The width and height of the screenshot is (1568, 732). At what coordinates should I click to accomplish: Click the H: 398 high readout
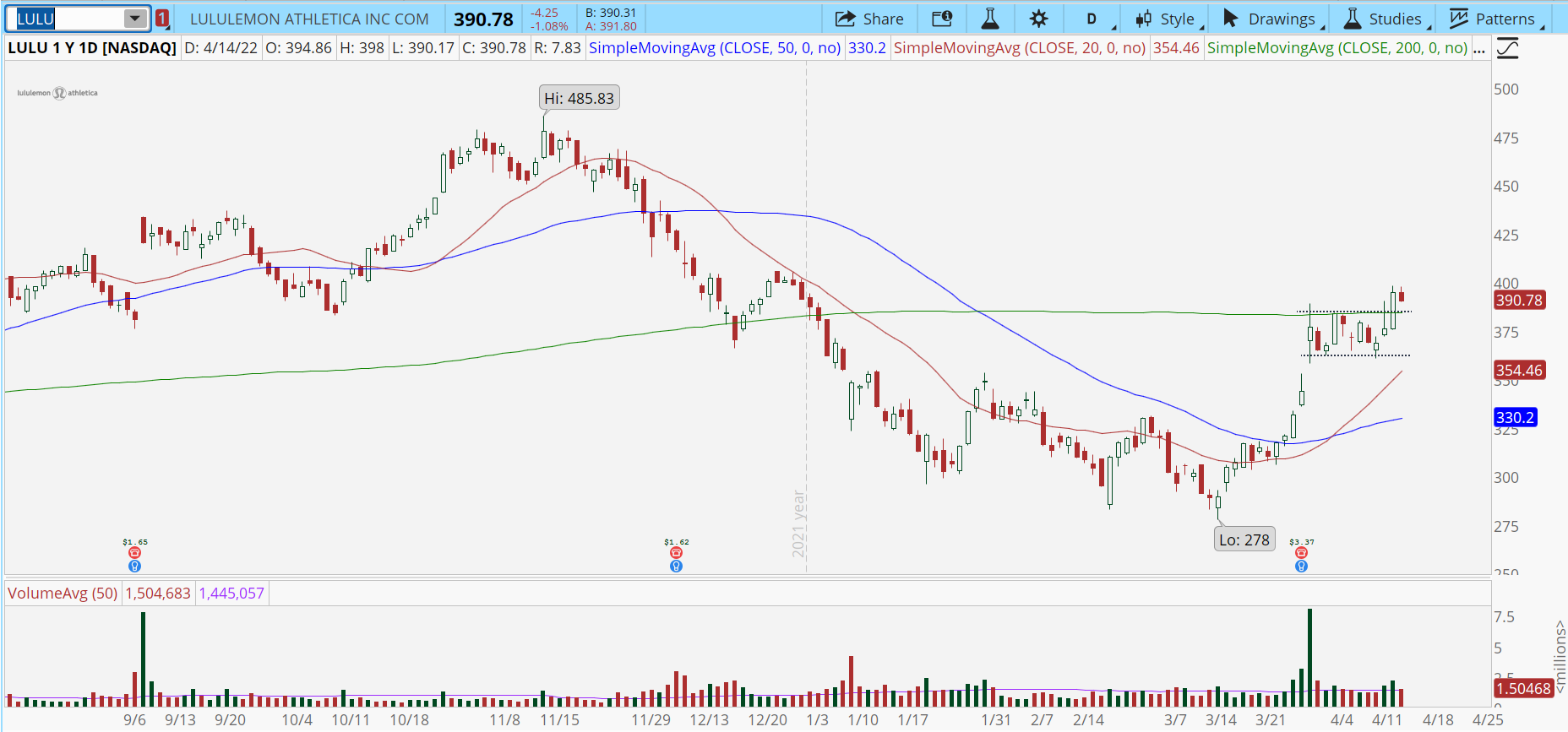(x=362, y=48)
